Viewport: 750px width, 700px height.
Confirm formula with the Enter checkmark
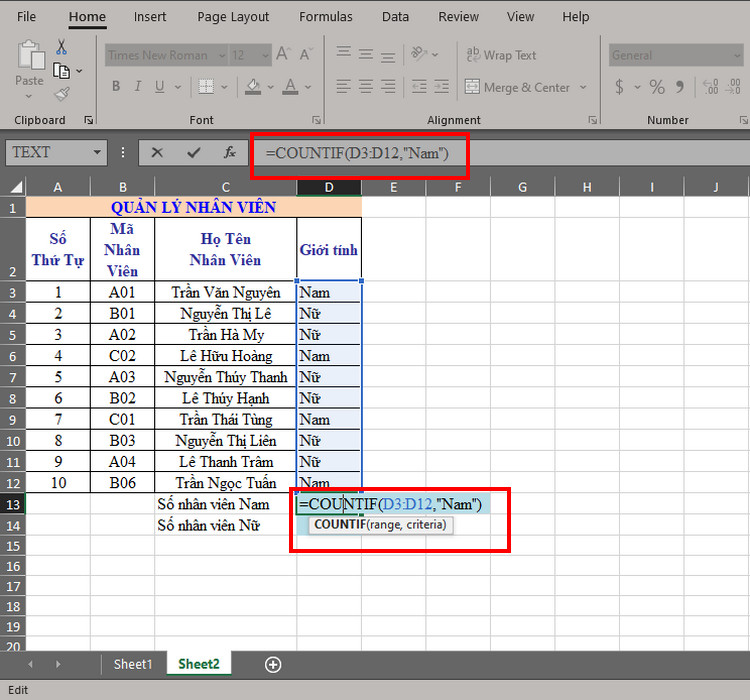point(193,152)
